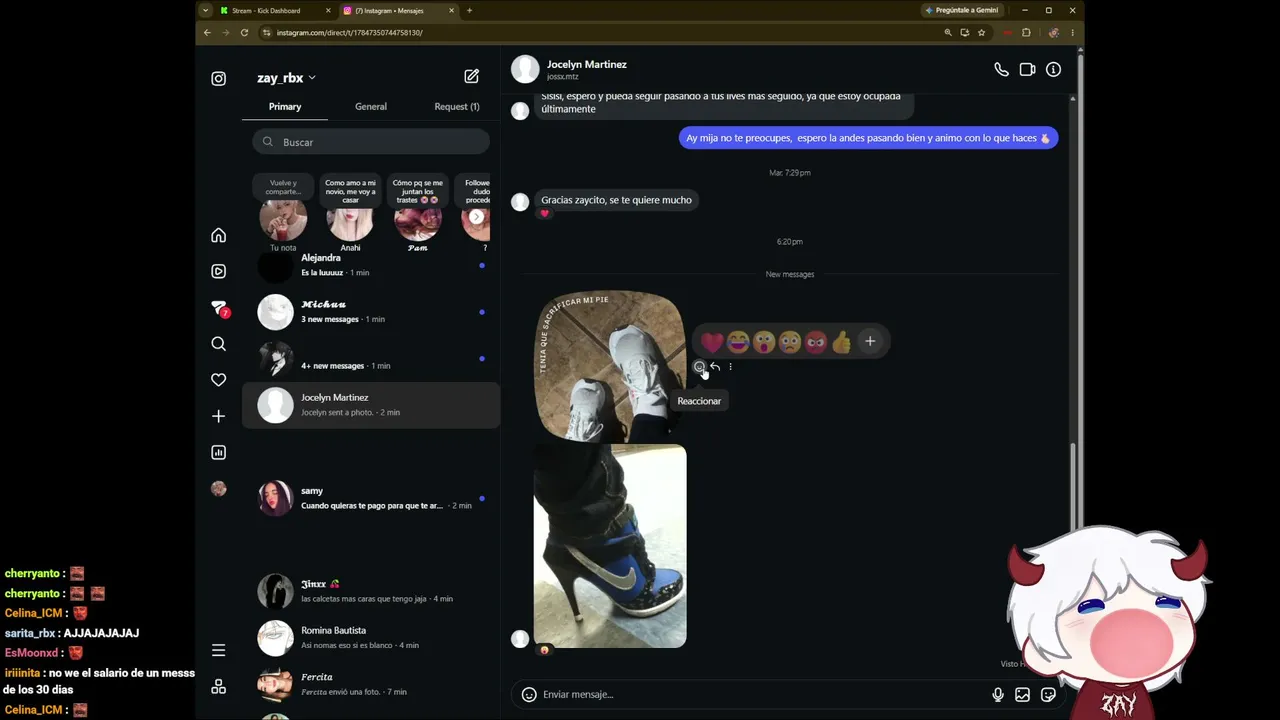Viewport: 1280px width, 720px height.
Task: Click Pregúntale a Gemini button
Action: coord(962,10)
